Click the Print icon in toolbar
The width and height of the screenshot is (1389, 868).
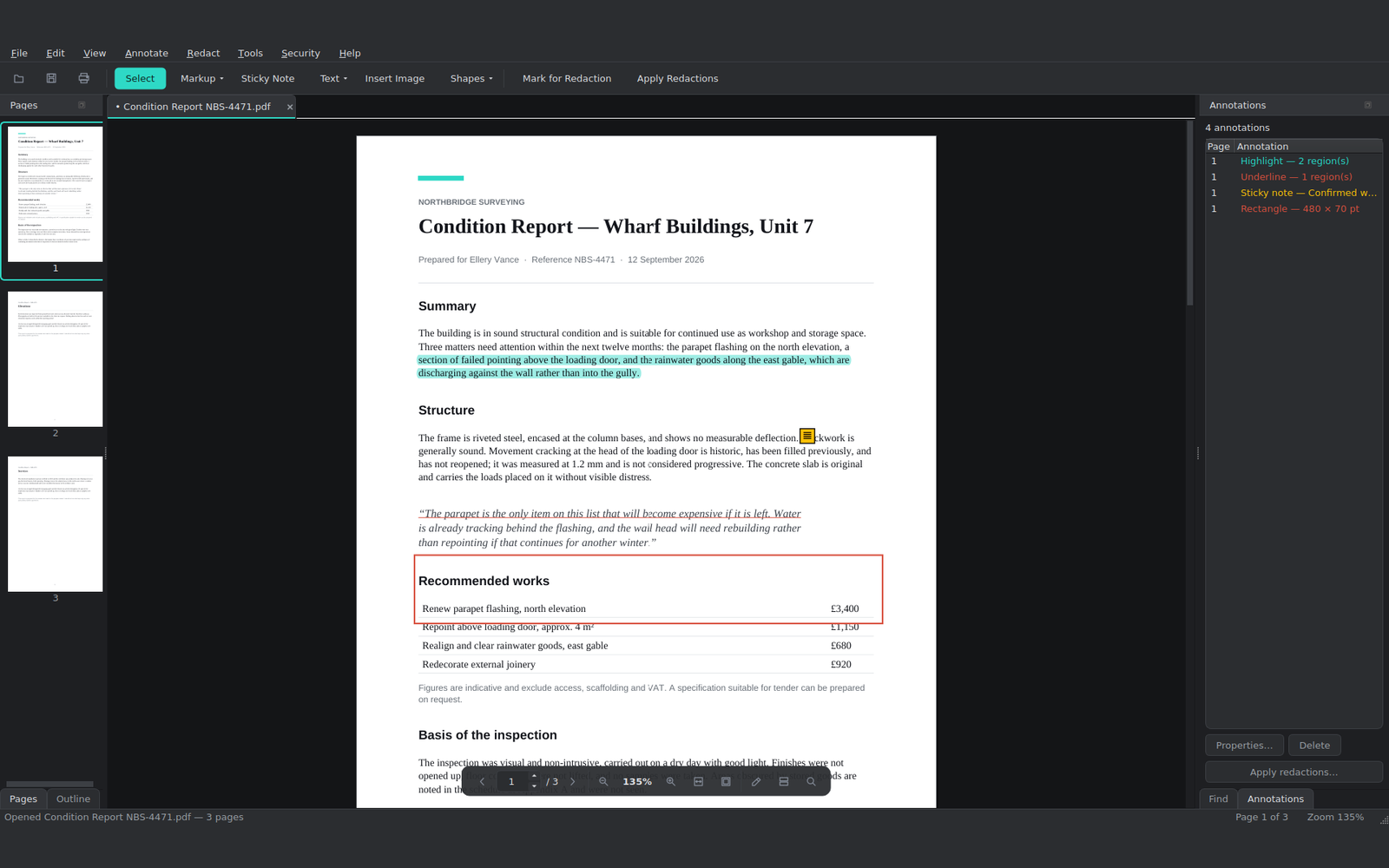[x=83, y=78]
